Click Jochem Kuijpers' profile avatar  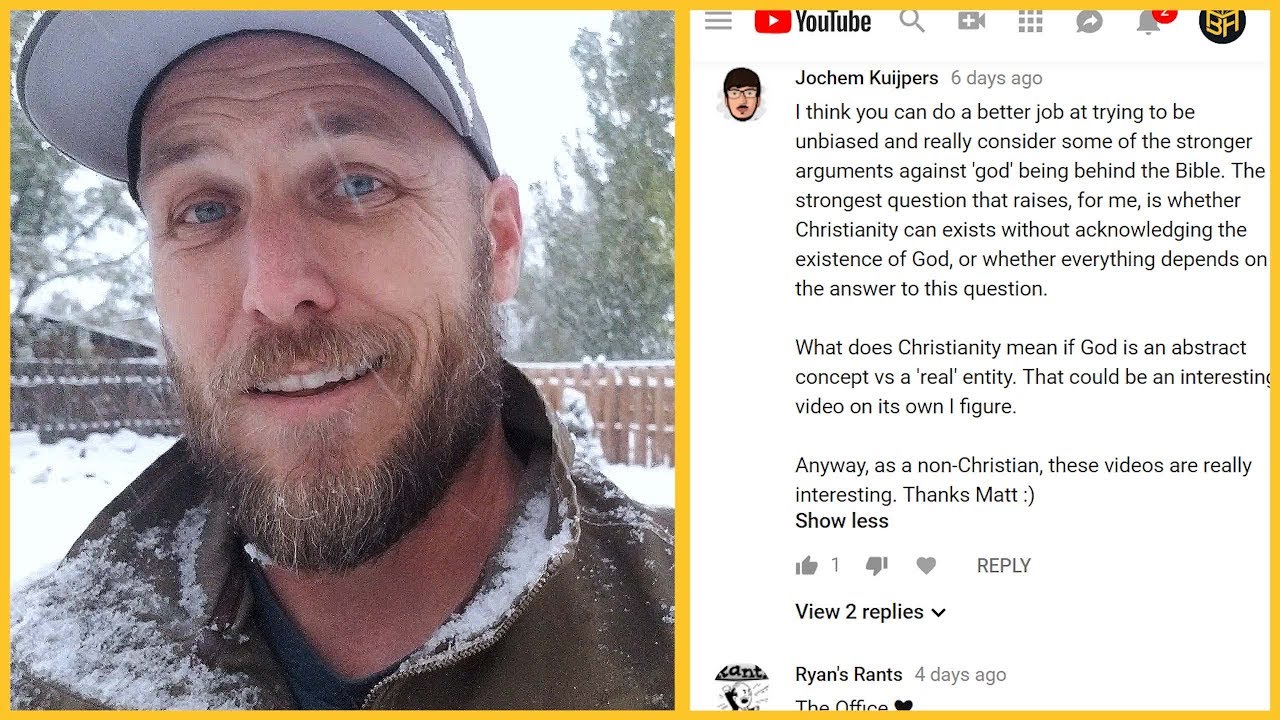tap(741, 95)
